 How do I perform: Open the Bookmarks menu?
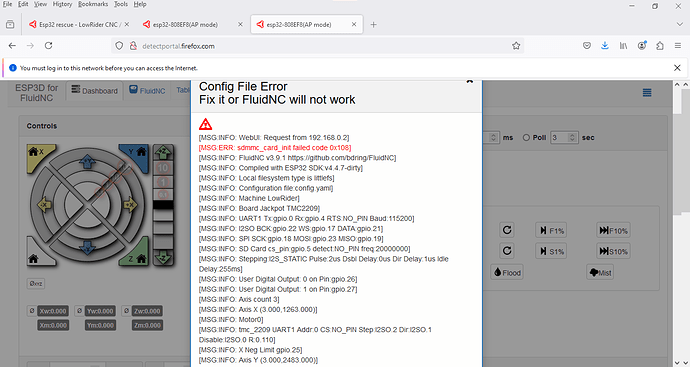[x=93, y=4]
